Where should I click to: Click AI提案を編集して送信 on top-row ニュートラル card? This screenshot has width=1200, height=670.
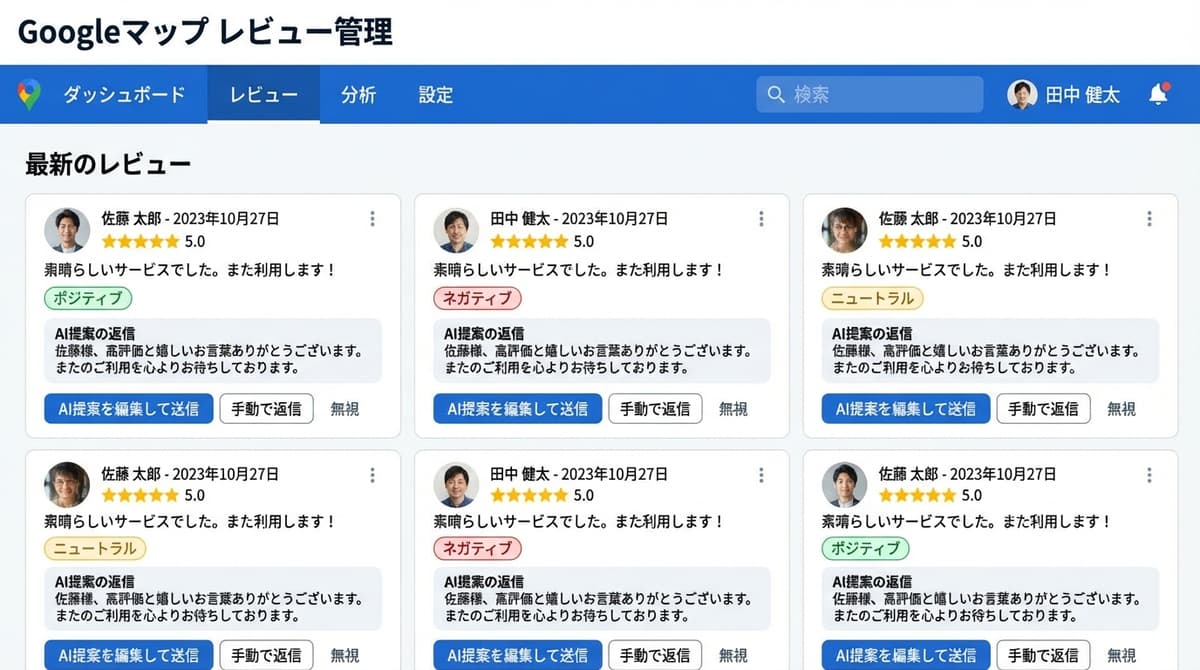906,408
